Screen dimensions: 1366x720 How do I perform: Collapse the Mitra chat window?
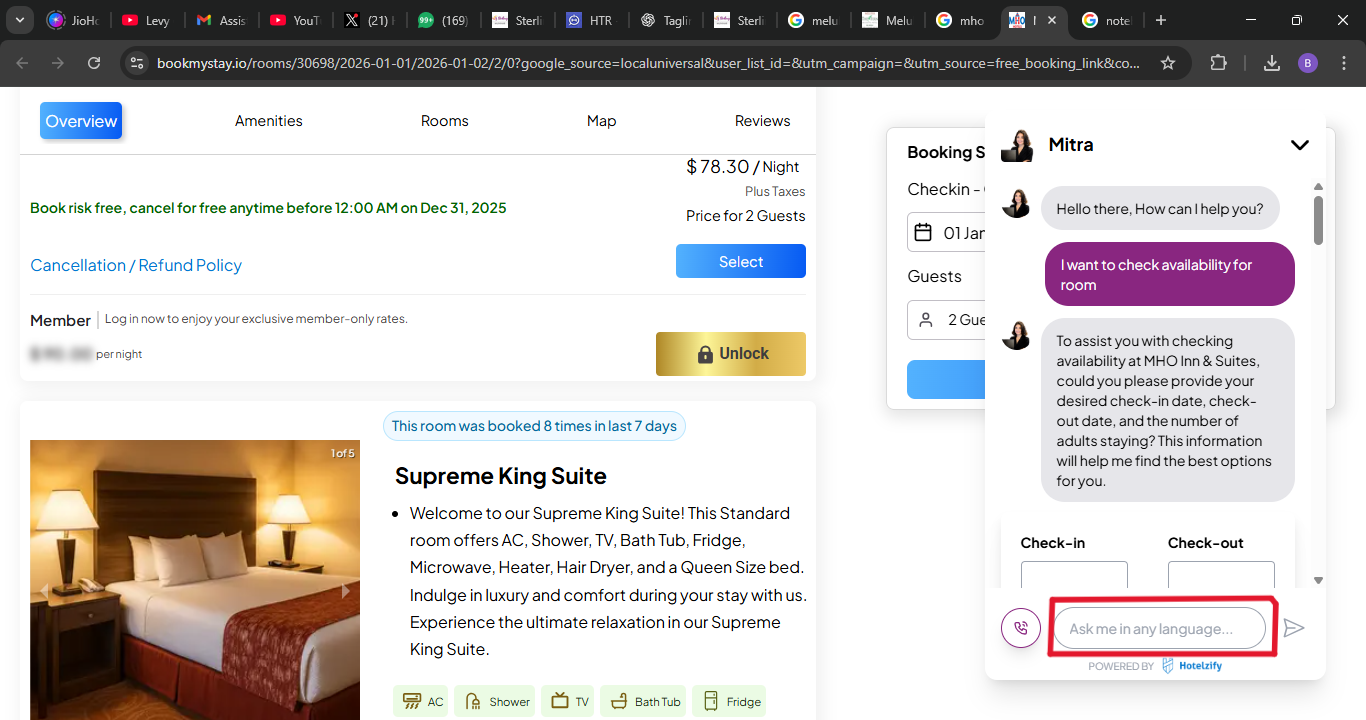point(1299,145)
